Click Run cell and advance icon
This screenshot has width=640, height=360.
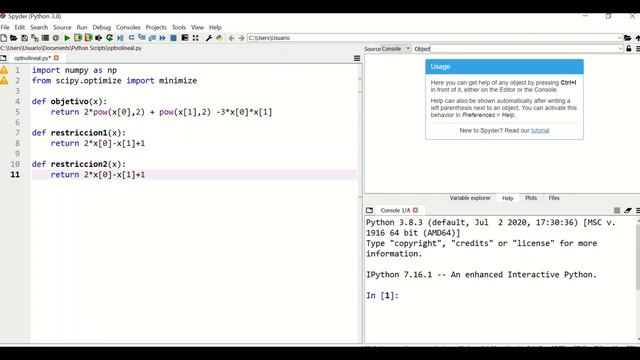click(x=88, y=38)
